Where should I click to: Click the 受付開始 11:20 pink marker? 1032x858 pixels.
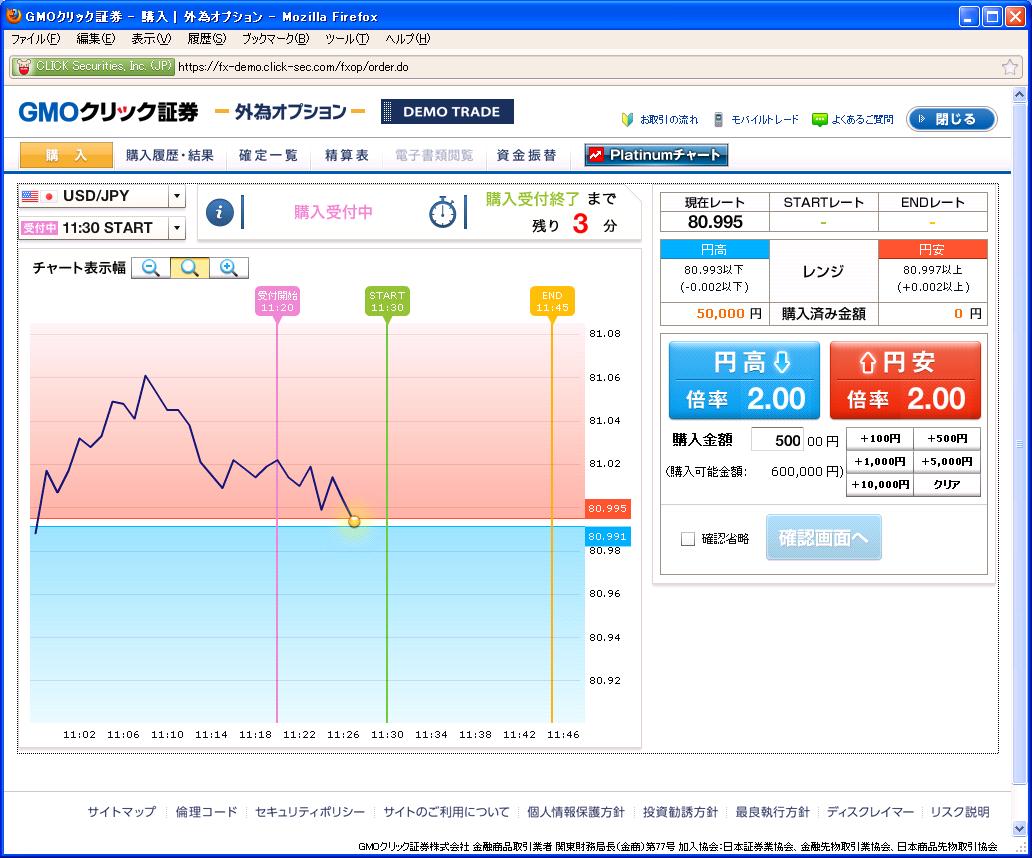tap(277, 301)
